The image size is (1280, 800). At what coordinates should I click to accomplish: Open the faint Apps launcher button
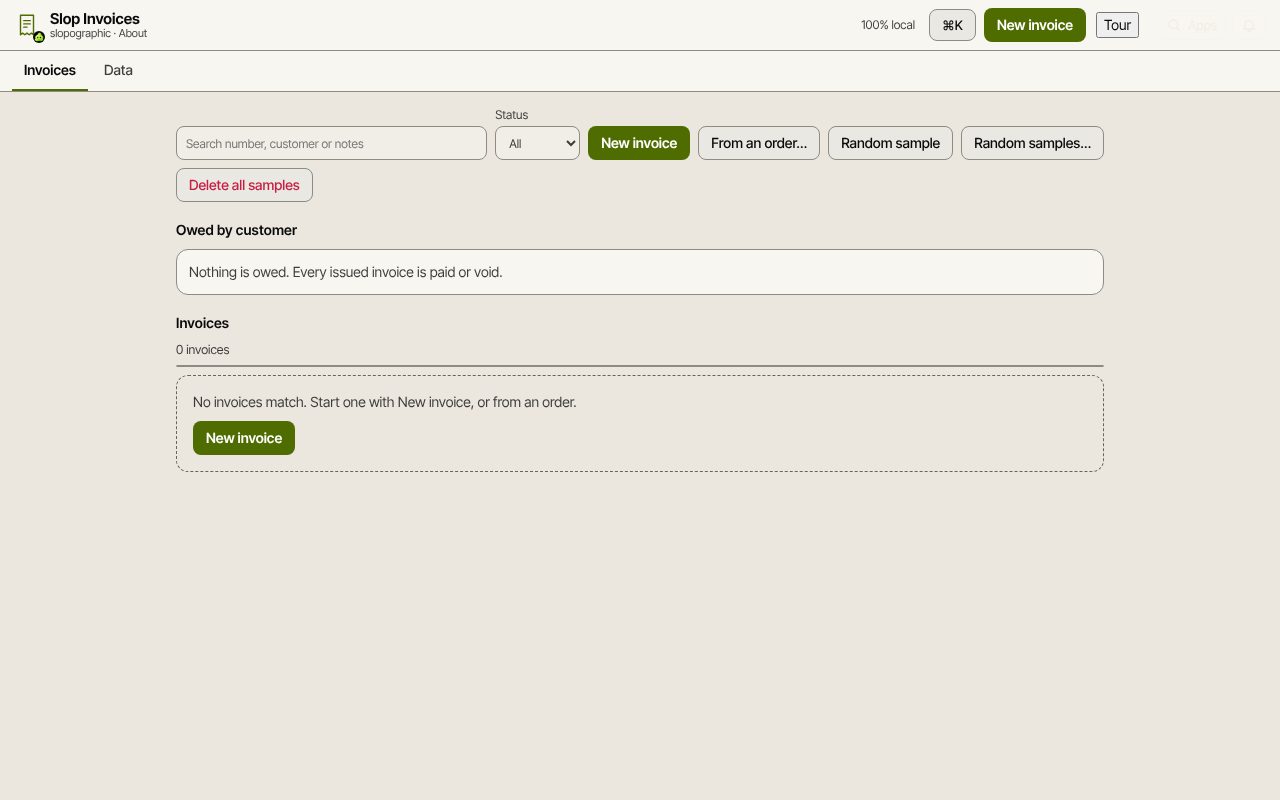(1193, 25)
